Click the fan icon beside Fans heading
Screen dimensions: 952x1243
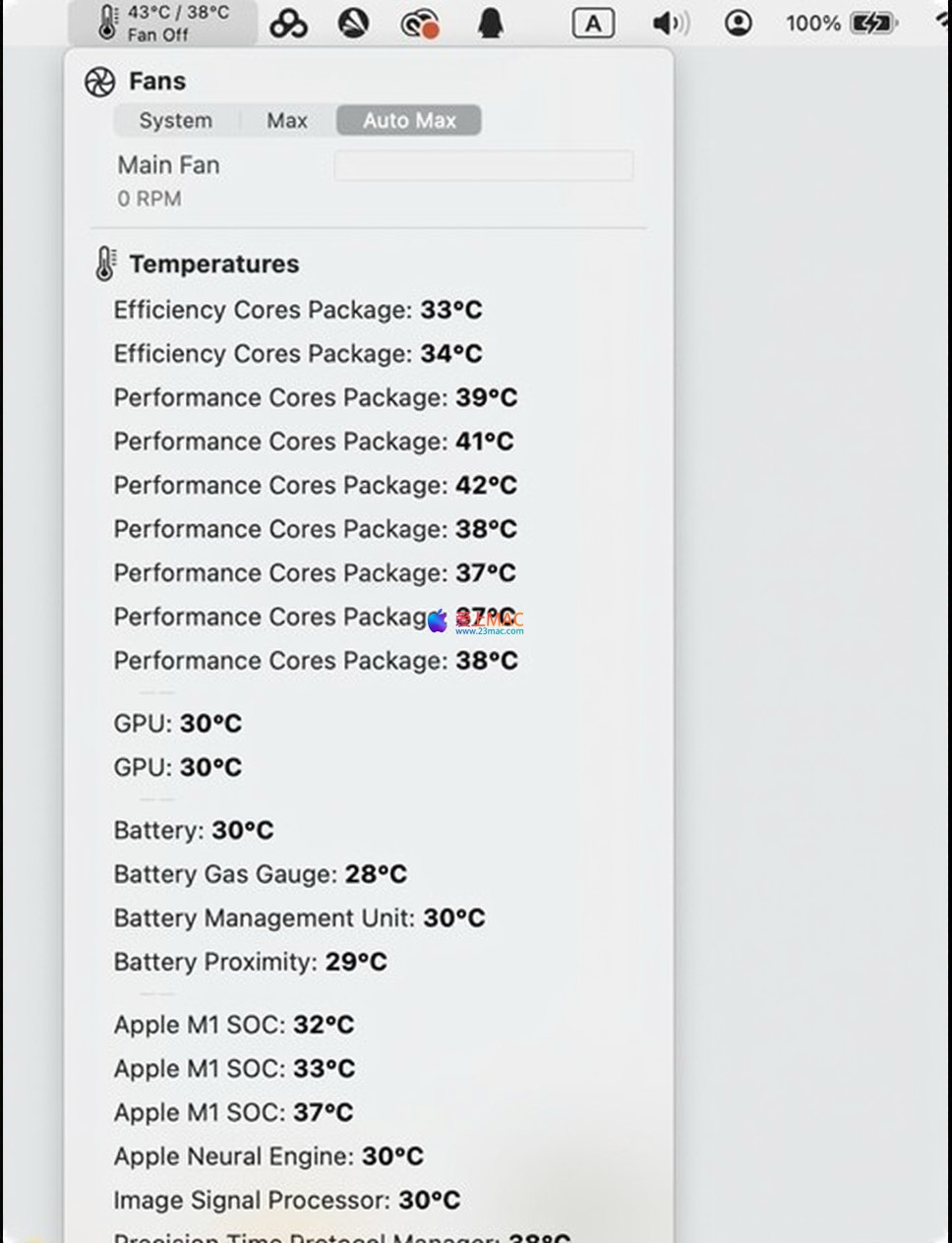click(100, 82)
